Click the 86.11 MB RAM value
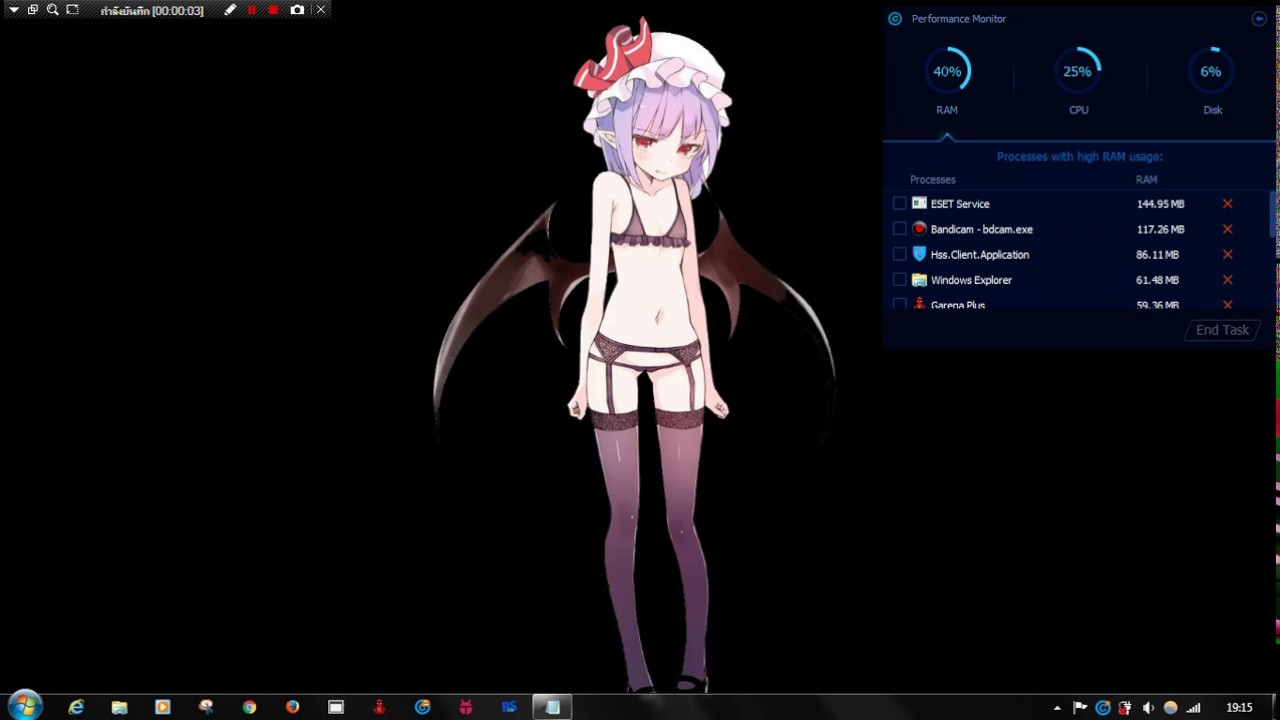The image size is (1280, 720). [x=1157, y=255]
